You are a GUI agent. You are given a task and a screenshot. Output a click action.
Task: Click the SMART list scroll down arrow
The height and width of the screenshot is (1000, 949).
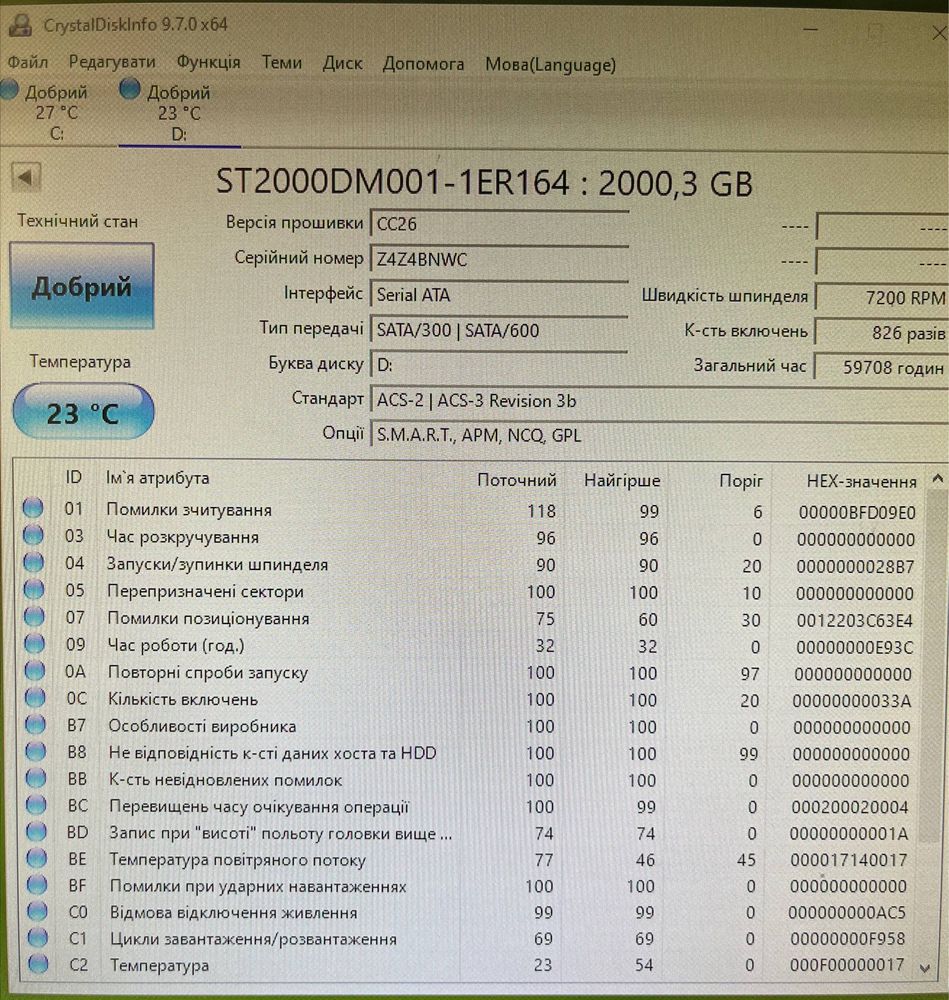pyautogui.click(x=925, y=967)
